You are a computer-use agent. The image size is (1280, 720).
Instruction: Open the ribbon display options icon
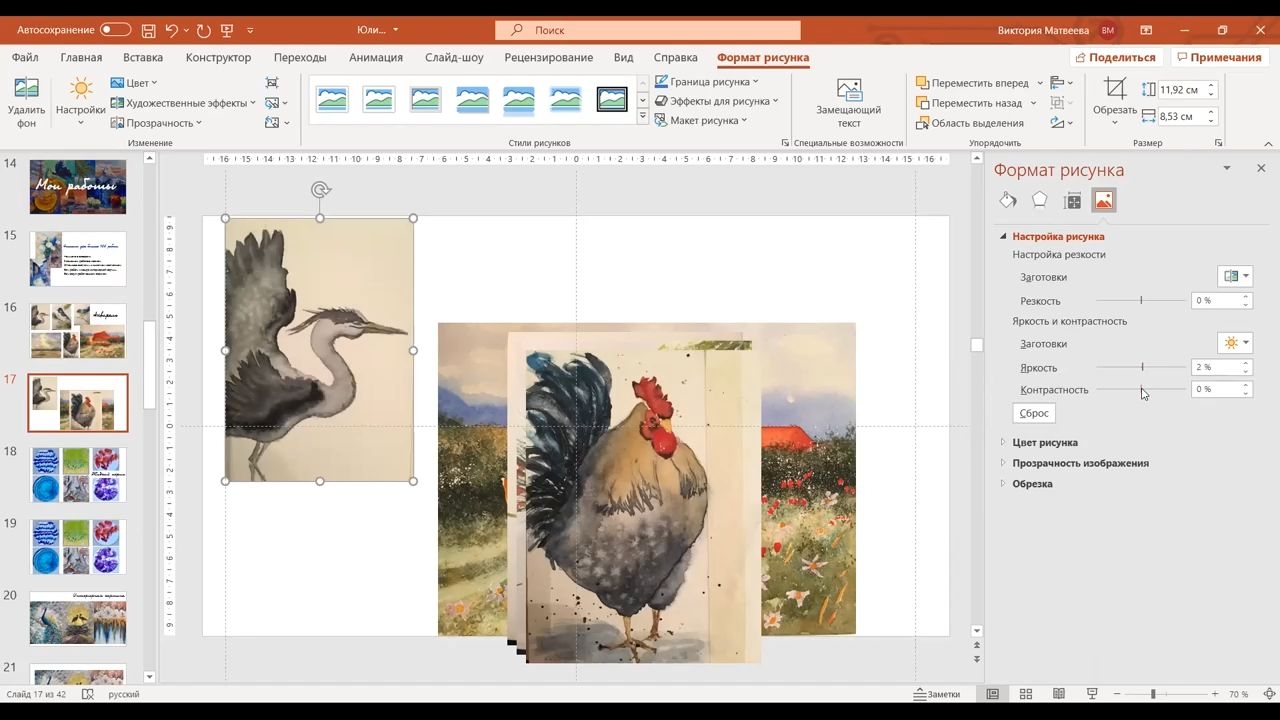1146,30
